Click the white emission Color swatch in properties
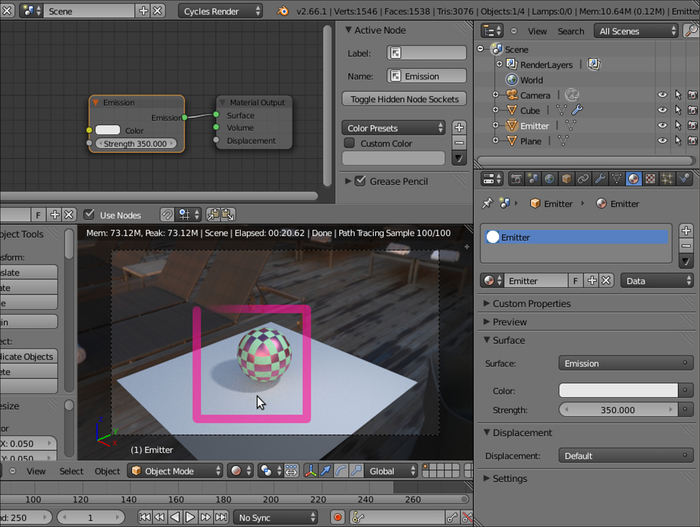Viewport: 700px width, 527px height. (618, 389)
